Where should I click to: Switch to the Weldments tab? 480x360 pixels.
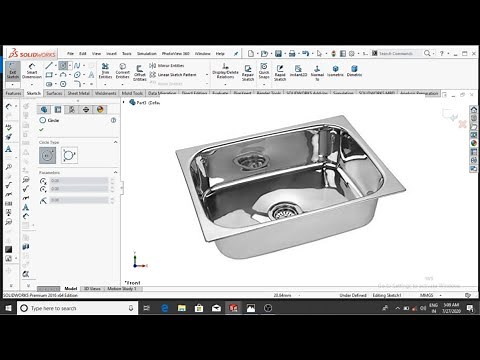[105, 93]
